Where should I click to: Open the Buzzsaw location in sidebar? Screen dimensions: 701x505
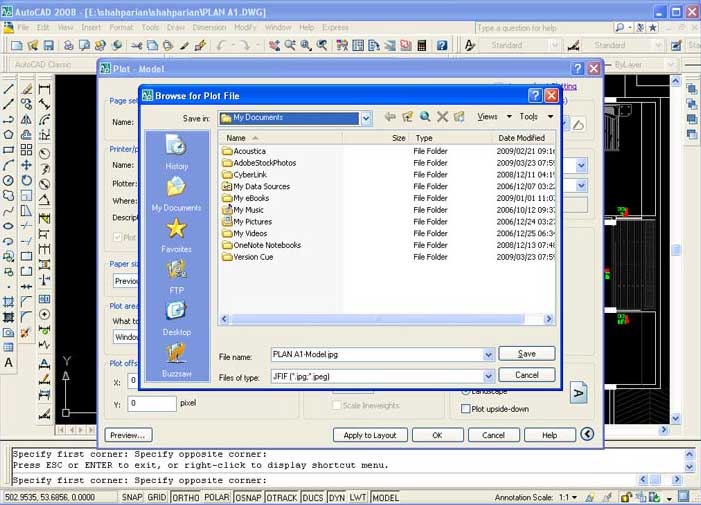coord(176,360)
